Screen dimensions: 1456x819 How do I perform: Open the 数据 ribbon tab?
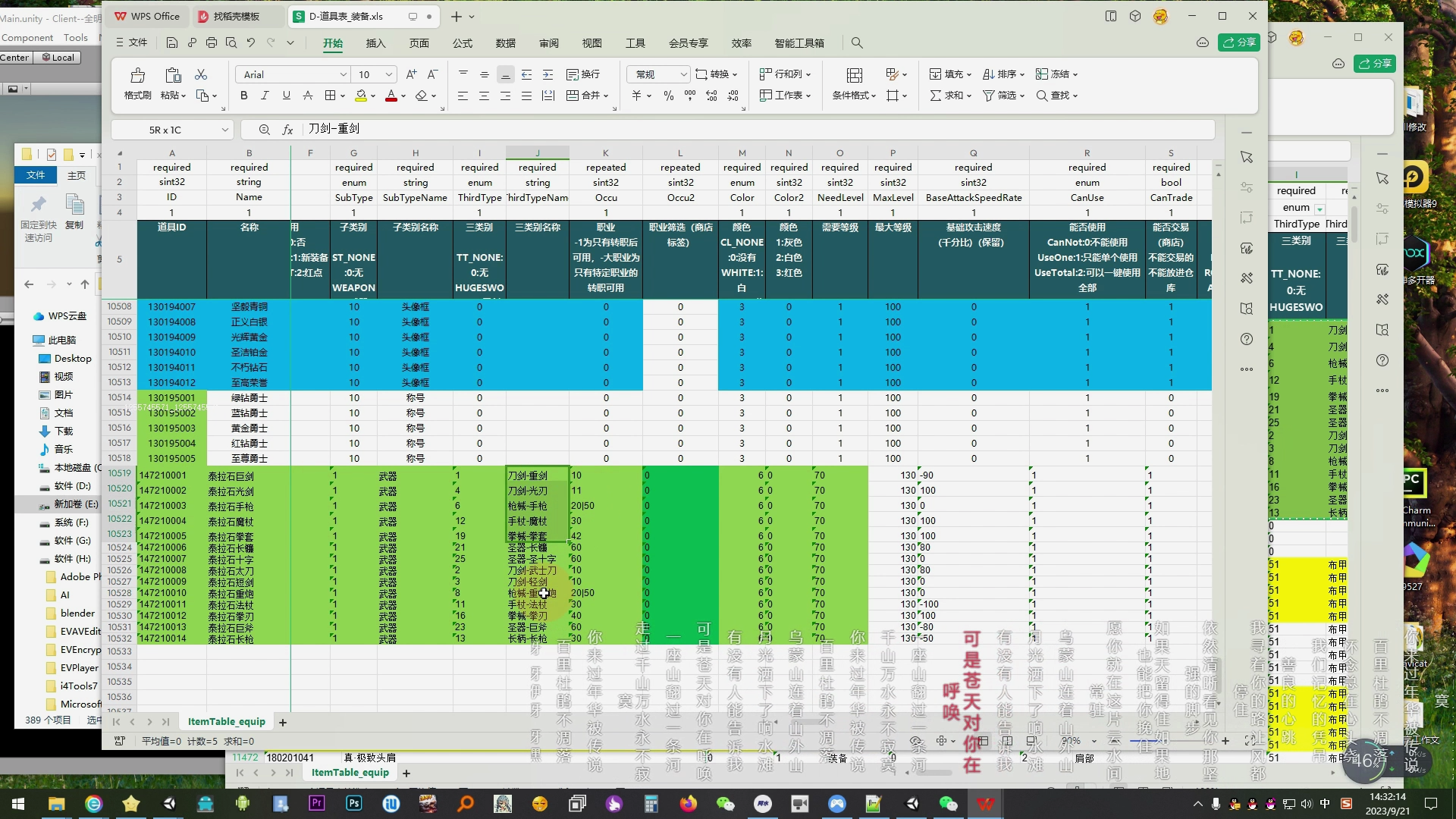(505, 43)
